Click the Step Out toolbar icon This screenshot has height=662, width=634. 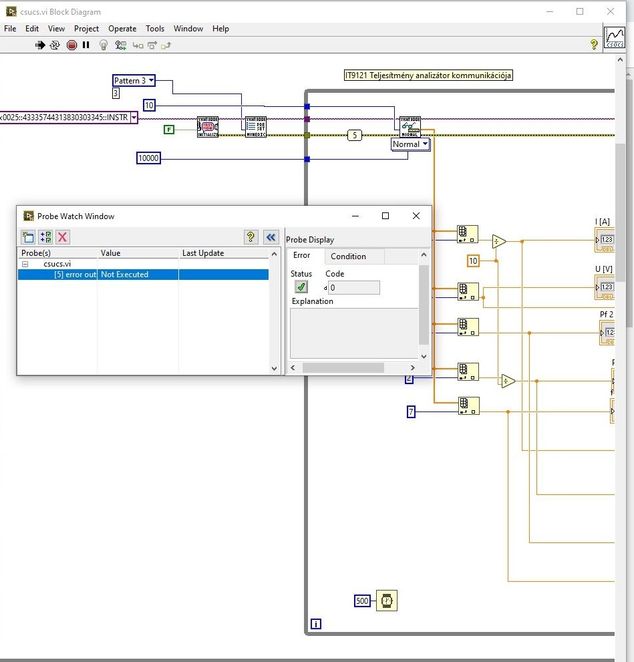(166, 45)
